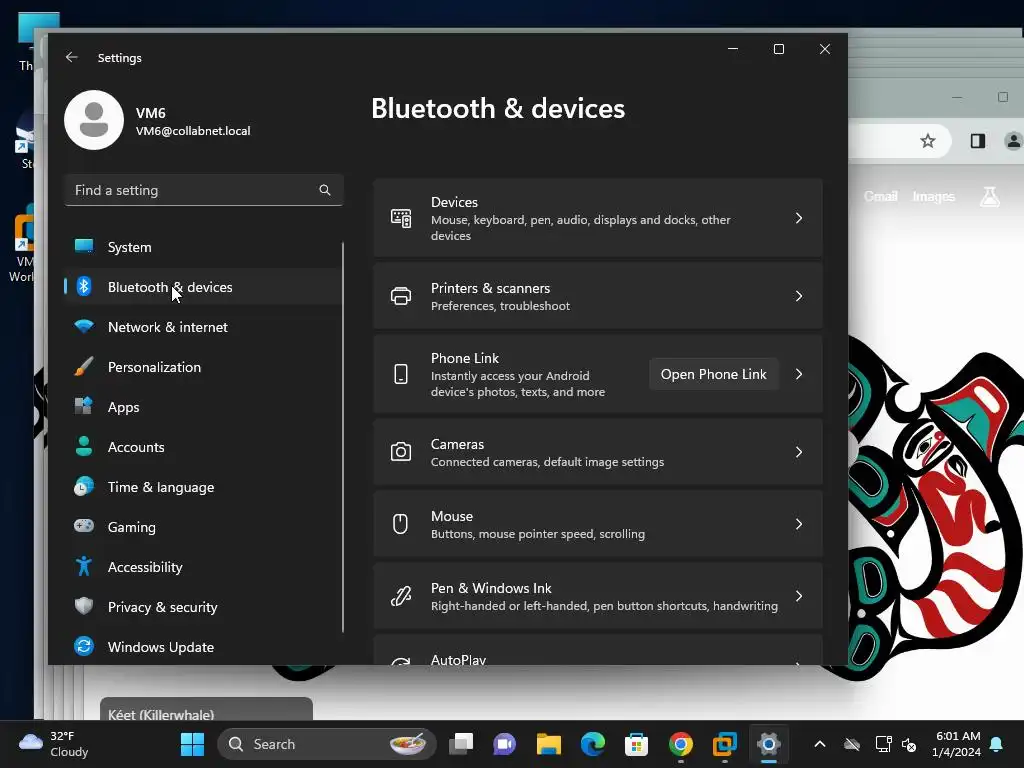Click the Personalization paintbrush icon

pyautogui.click(x=84, y=366)
